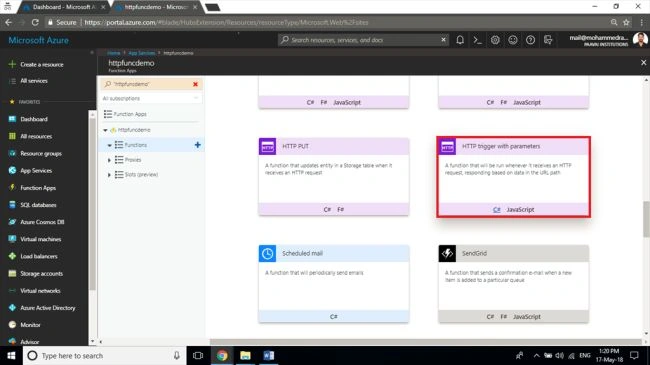This screenshot has height=365, width=650.
Task: Open Word from the taskbar
Action: pos(269,355)
